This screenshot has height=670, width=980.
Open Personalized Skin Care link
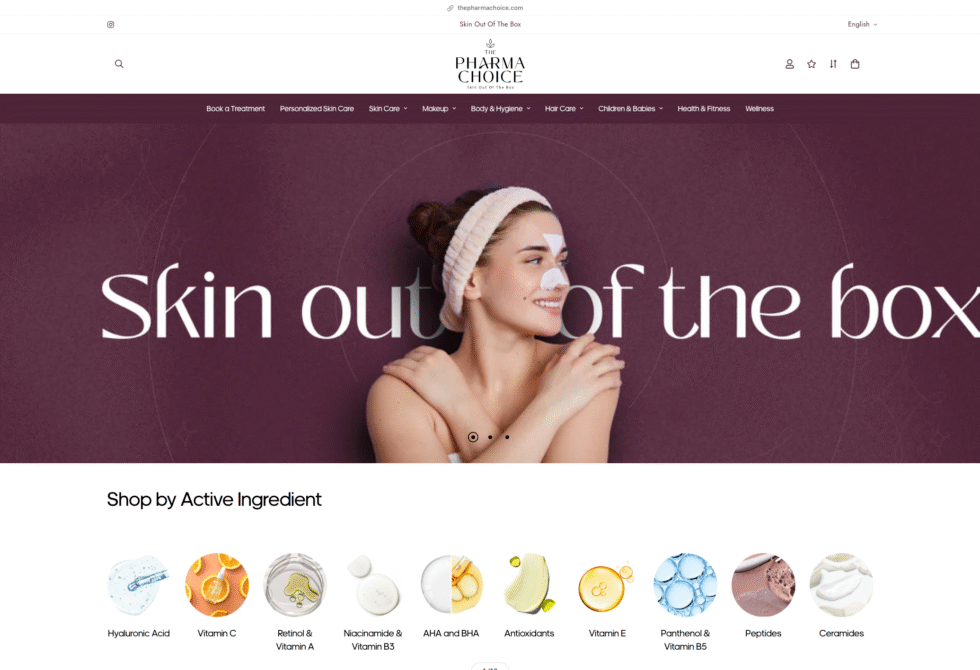point(317,109)
